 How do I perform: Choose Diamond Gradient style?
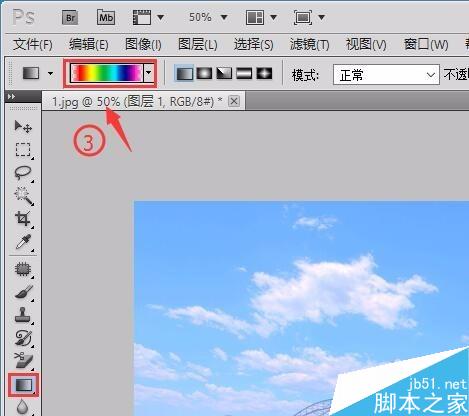264,73
